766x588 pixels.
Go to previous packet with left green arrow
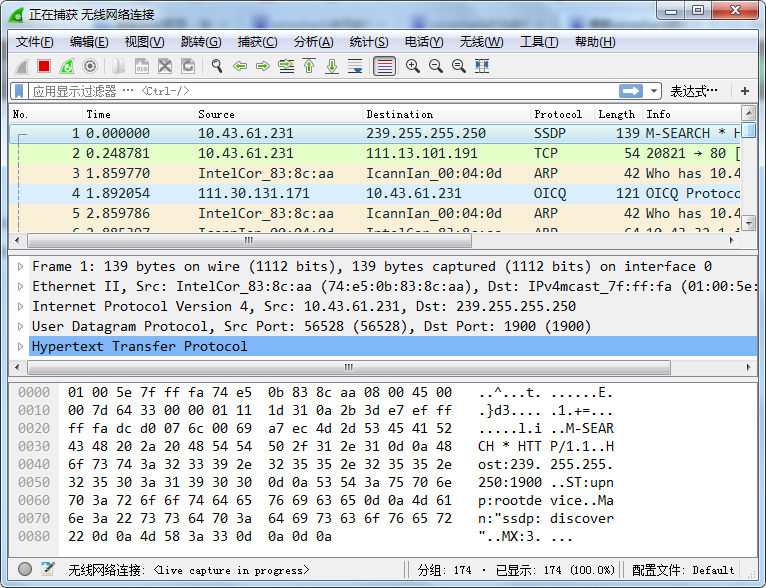(240, 66)
